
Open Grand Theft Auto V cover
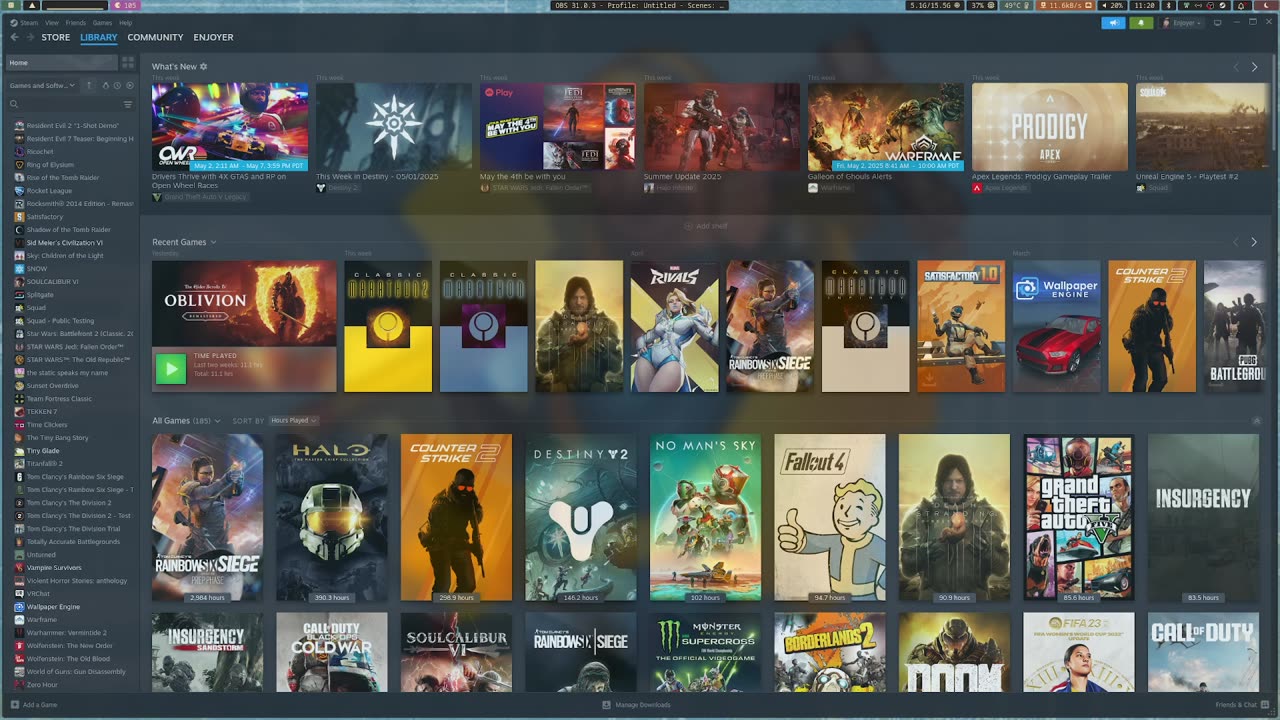click(1079, 518)
